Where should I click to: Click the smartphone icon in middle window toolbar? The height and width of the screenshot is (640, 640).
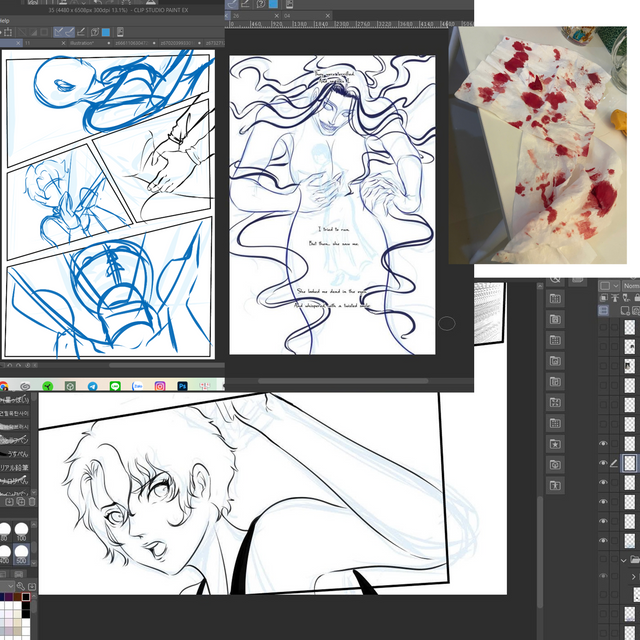tap(289, 4)
